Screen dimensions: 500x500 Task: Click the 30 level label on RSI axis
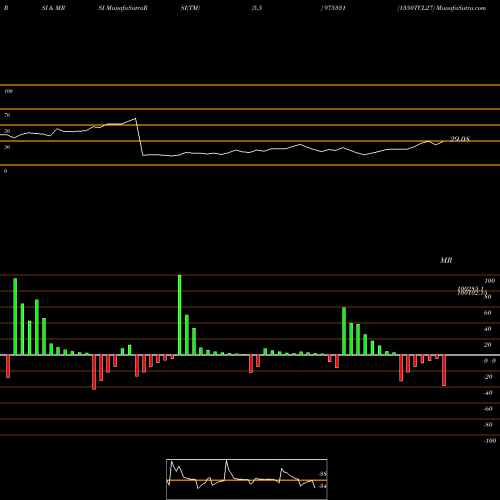click(x=7, y=147)
